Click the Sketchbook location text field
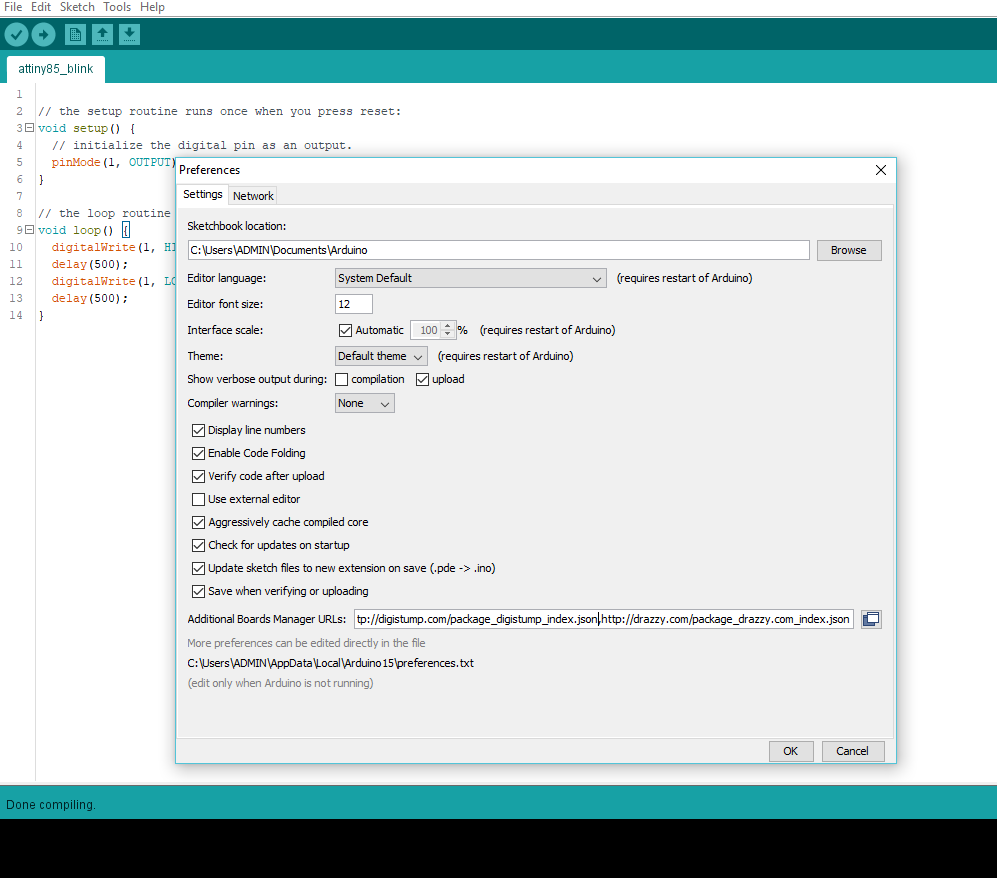Screen dimensions: 997x878 click(498, 250)
